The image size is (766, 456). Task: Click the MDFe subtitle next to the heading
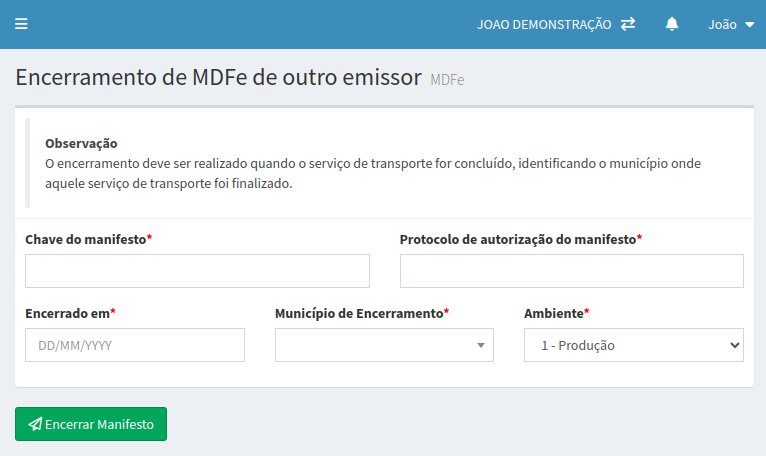447,80
